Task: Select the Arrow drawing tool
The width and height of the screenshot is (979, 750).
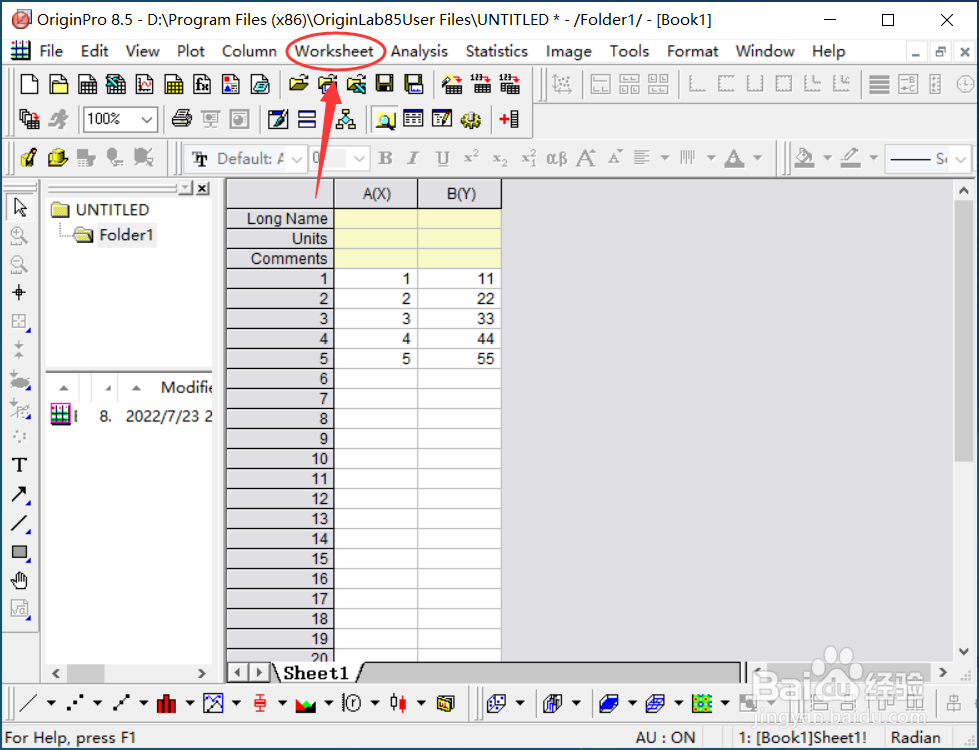Action: [19, 494]
